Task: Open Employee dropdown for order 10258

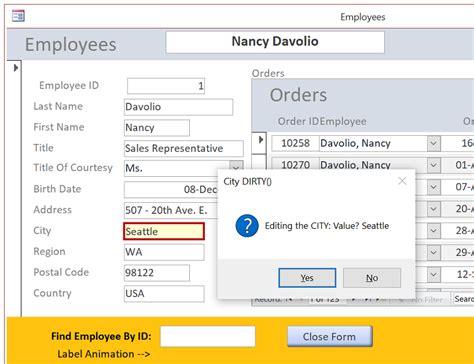Action: pos(433,143)
